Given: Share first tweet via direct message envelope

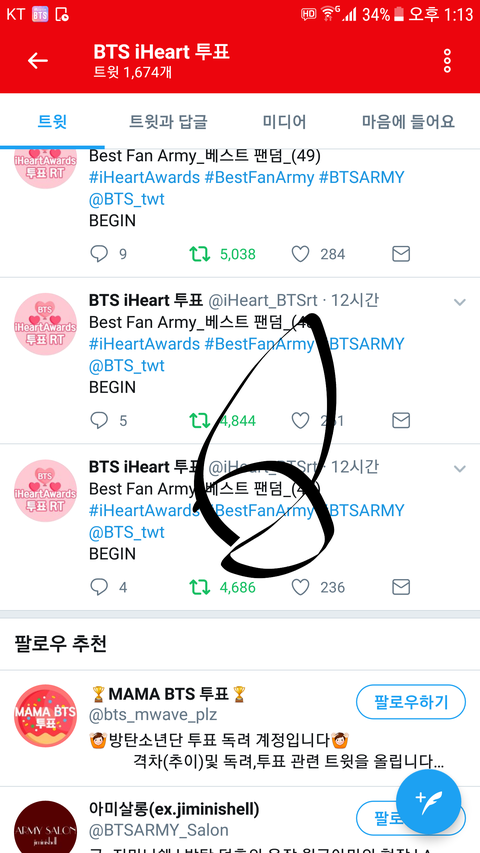Looking at the screenshot, I should click(x=401, y=254).
